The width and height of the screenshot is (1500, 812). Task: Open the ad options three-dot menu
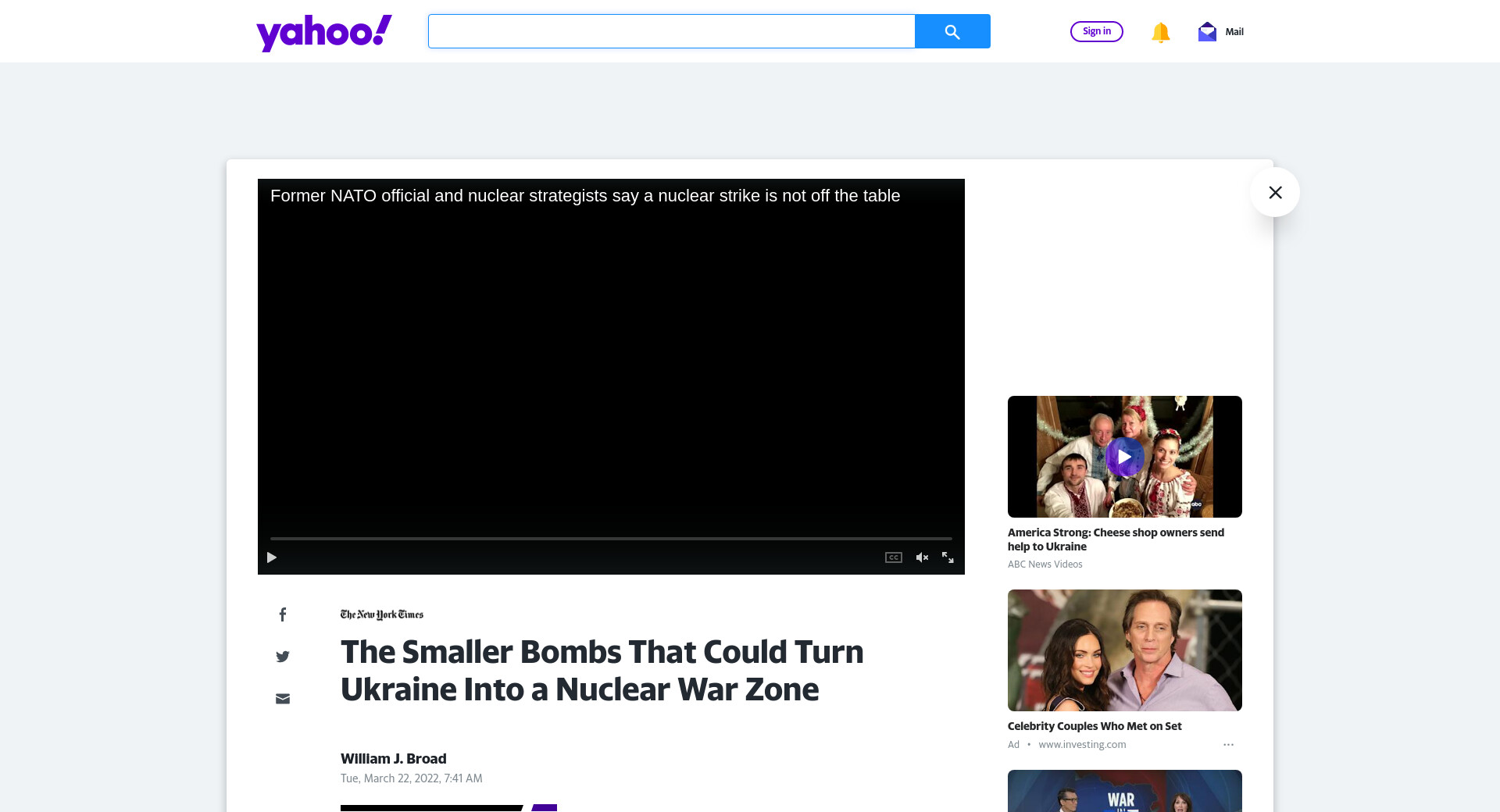pyautogui.click(x=1228, y=745)
